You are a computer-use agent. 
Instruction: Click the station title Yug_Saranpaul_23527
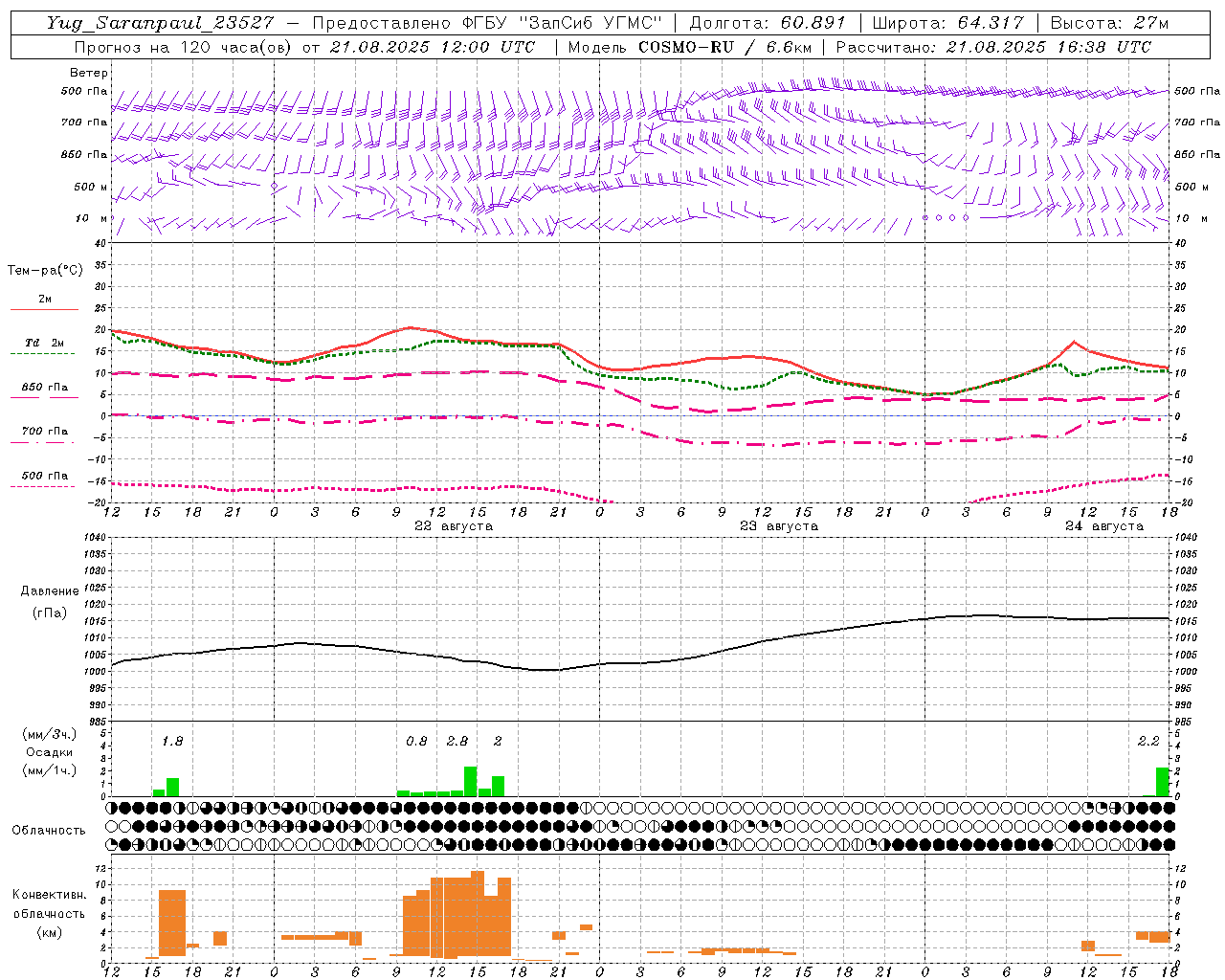click(160, 23)
